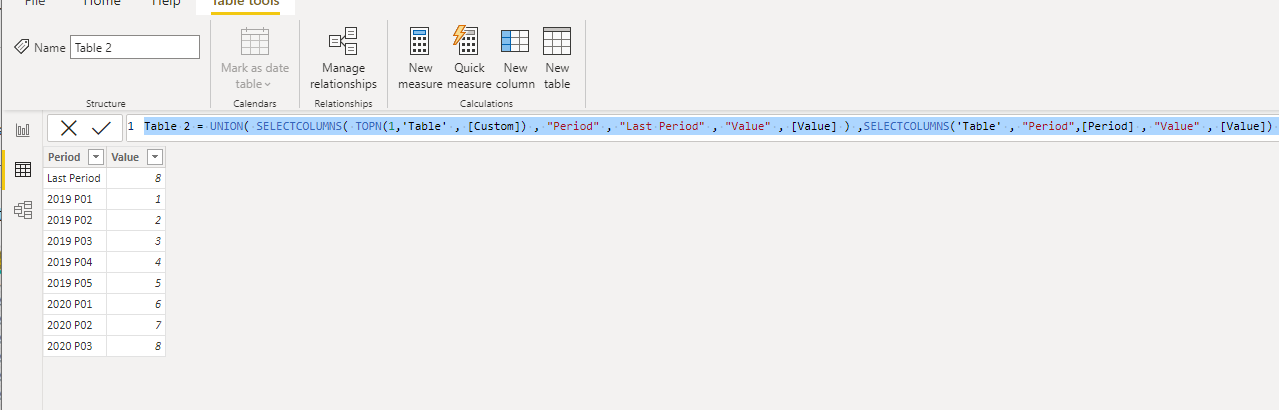Expand Mark as date table dropdown arrow
The width and height of the screenshot is (1279, 410).
[x=268, y=85]
